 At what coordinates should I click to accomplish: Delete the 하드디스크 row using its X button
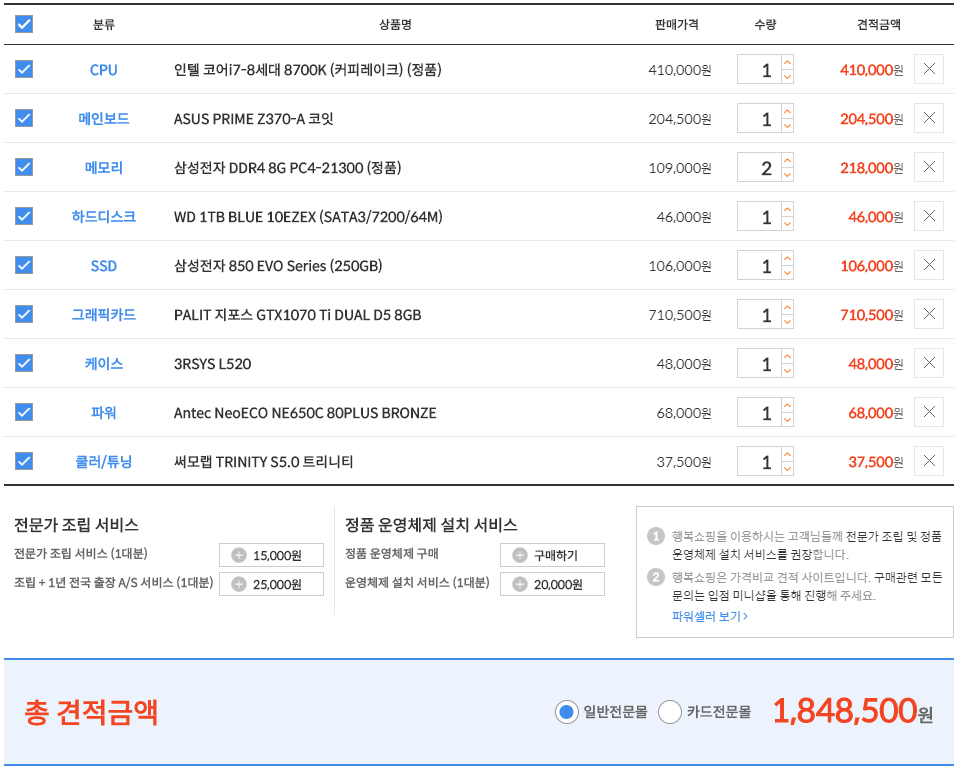pyautogui.click(x=929, y=216)
